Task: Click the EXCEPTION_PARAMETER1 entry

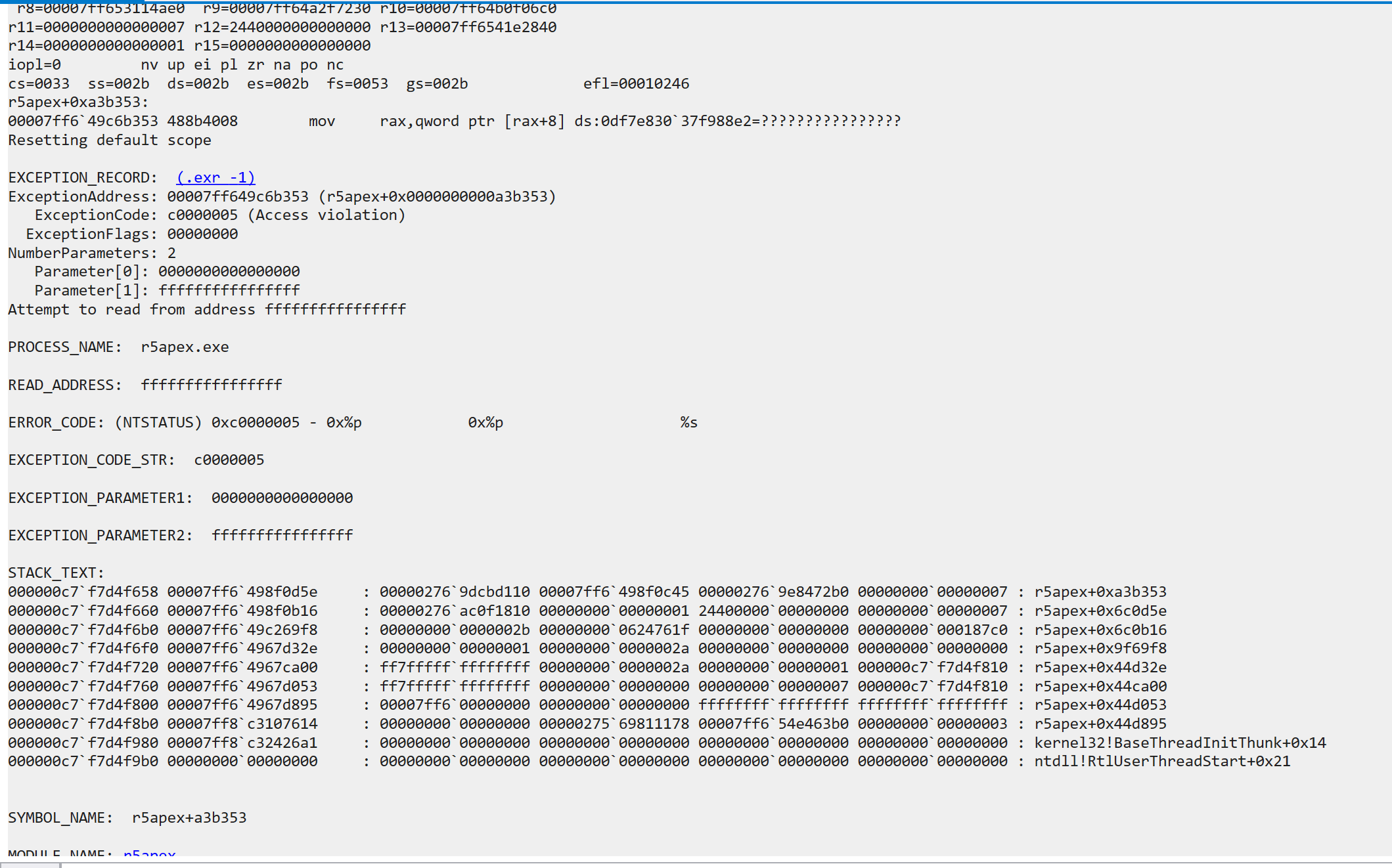Action: (x=181, y=498)
